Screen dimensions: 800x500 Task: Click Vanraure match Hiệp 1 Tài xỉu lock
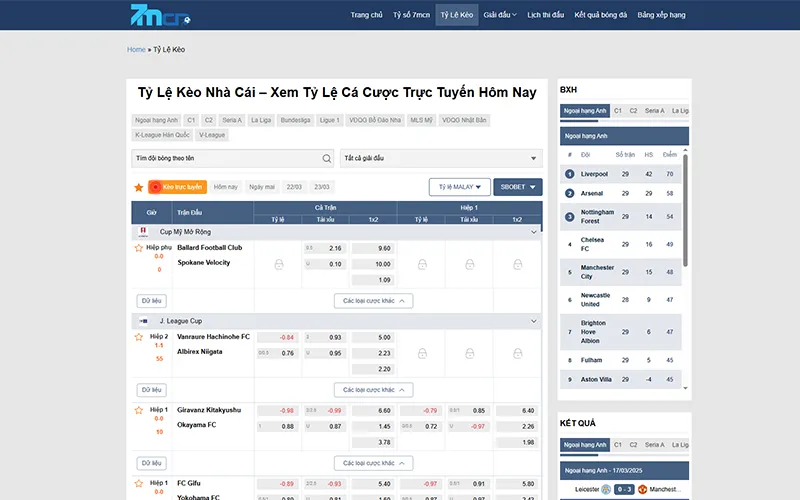(469, 353)
